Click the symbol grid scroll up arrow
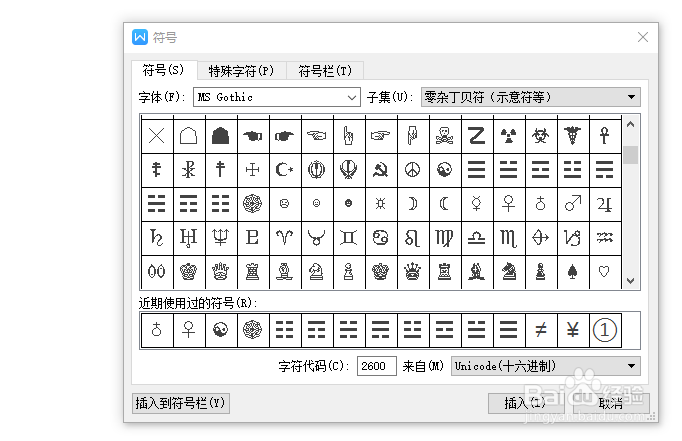 click(x=631, y=125)
